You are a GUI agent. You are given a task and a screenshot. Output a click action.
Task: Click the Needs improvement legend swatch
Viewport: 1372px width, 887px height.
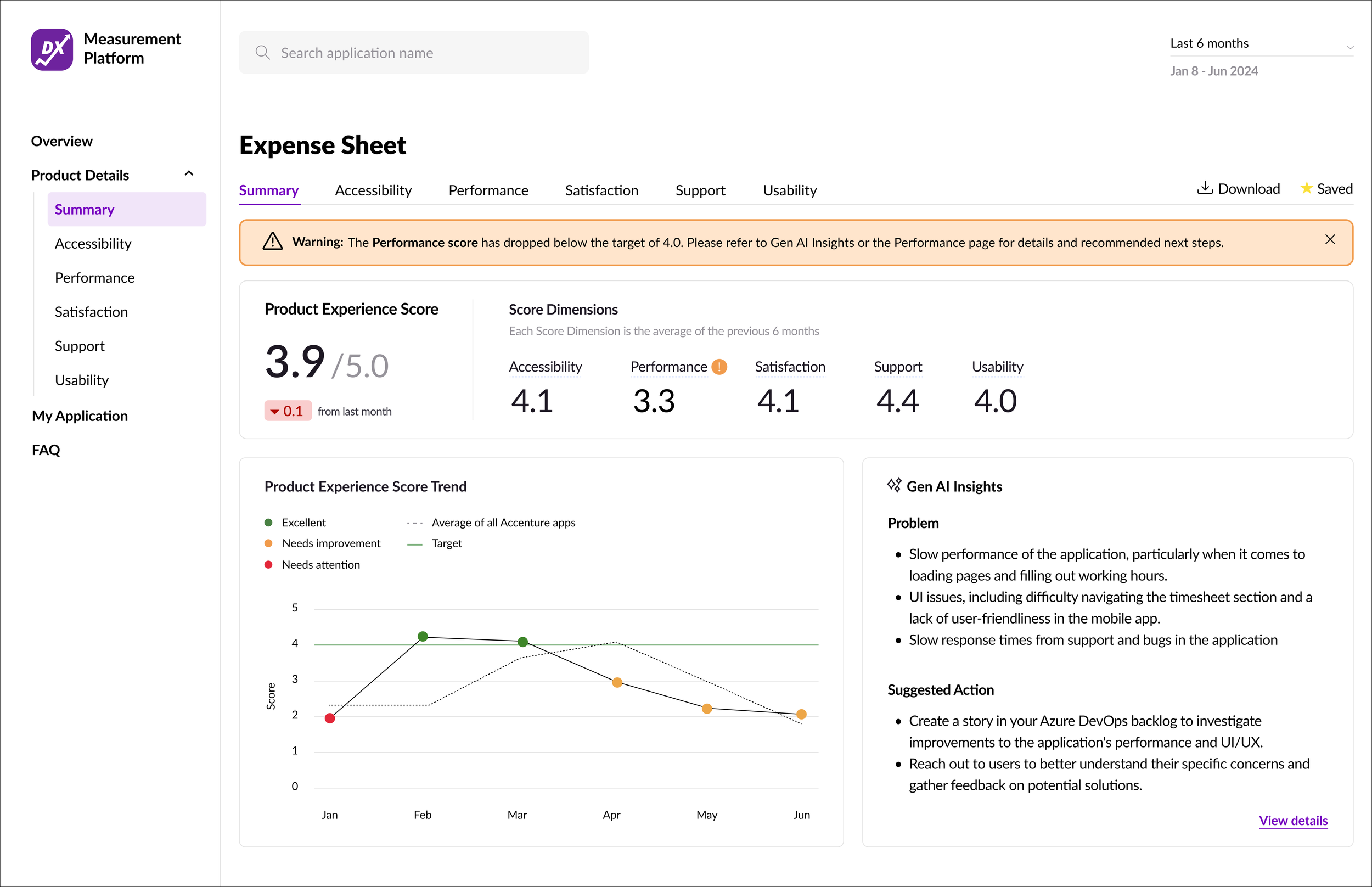click(x=268, y=543)
